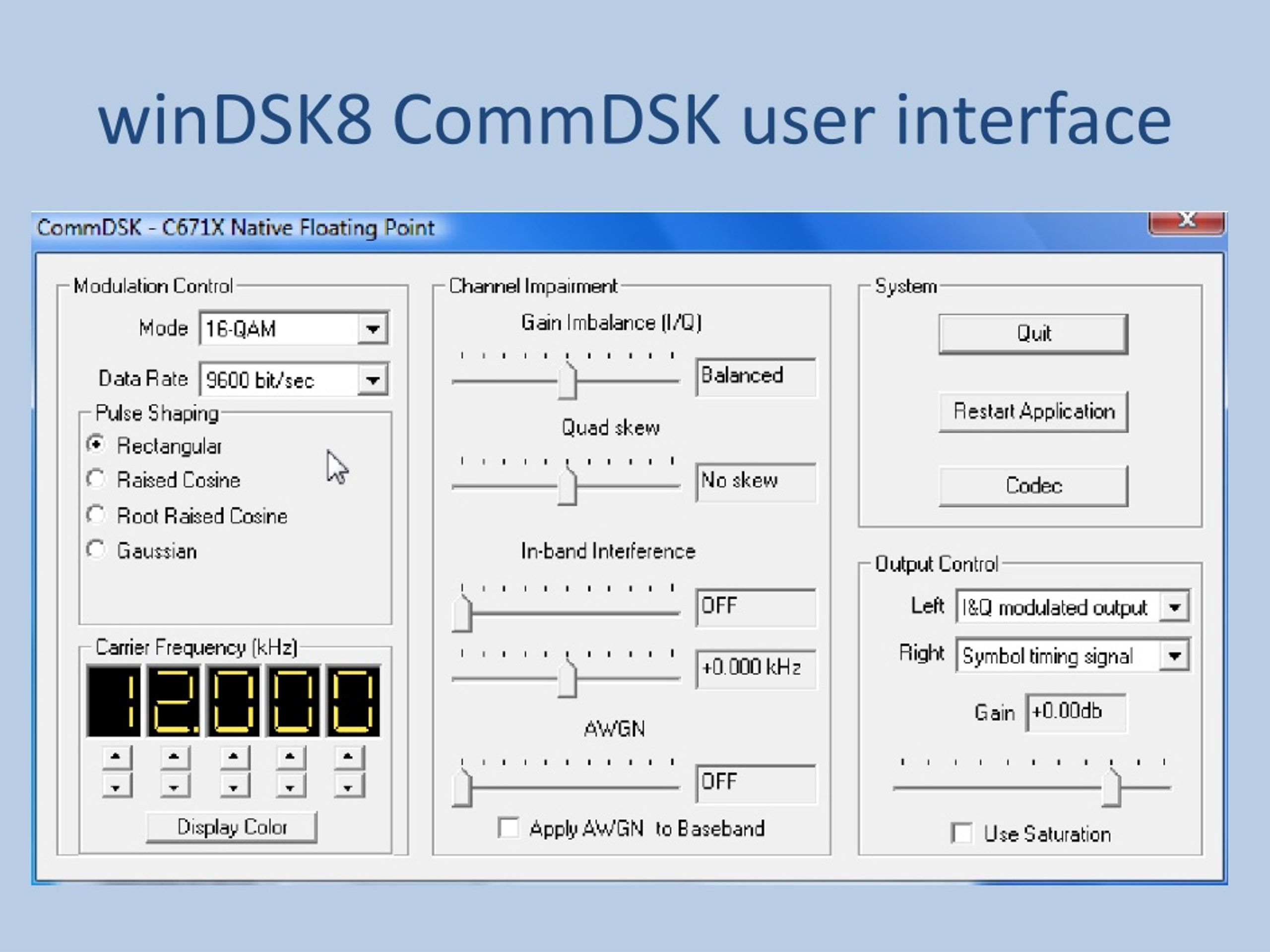
Task: Click the Quad skew slider thumb
Action: 567,486
